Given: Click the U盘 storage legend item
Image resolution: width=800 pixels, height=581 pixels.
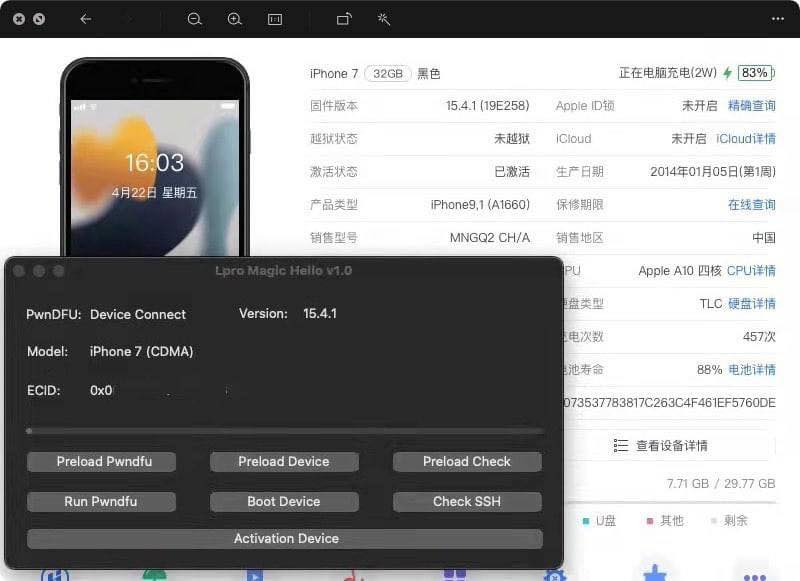Looking at the screenshot, I should [x=599, y=521].
